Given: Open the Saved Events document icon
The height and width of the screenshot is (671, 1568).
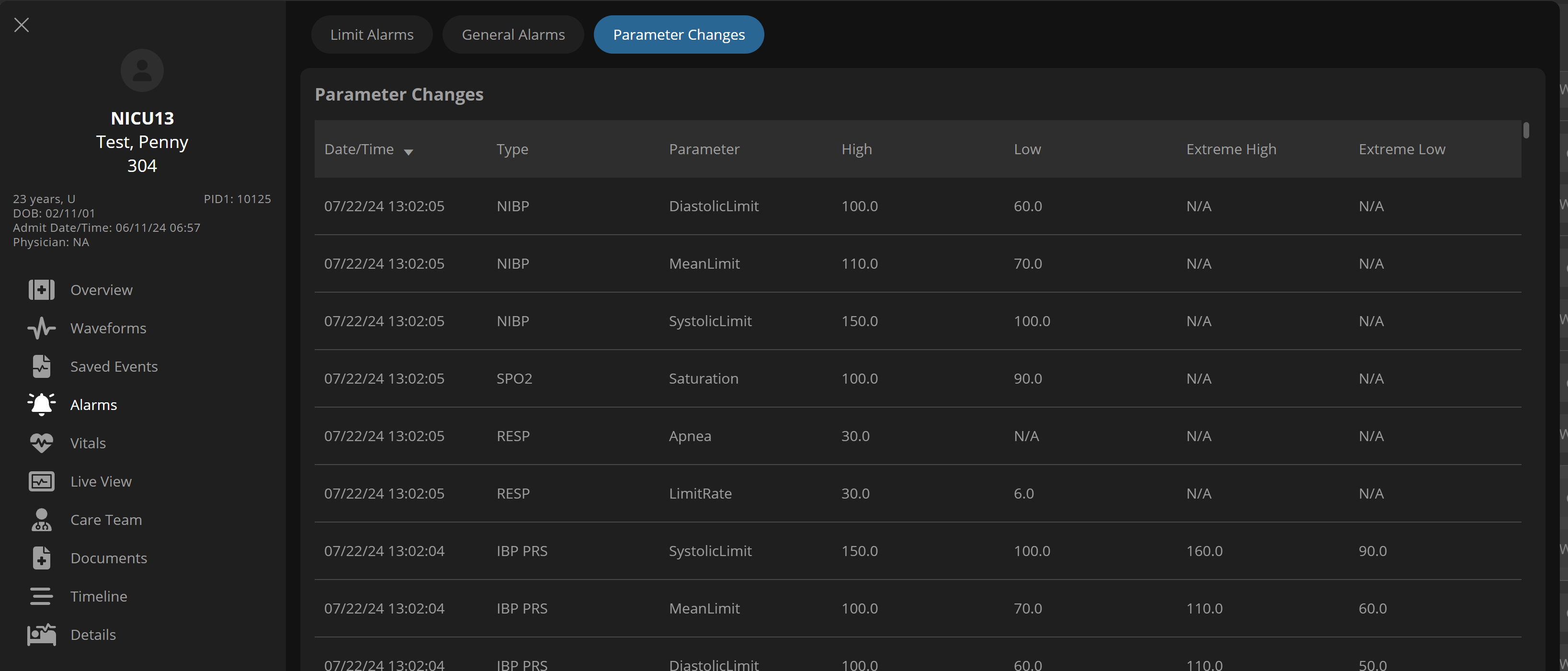Looking at the screenshot, I should point(41,366).
